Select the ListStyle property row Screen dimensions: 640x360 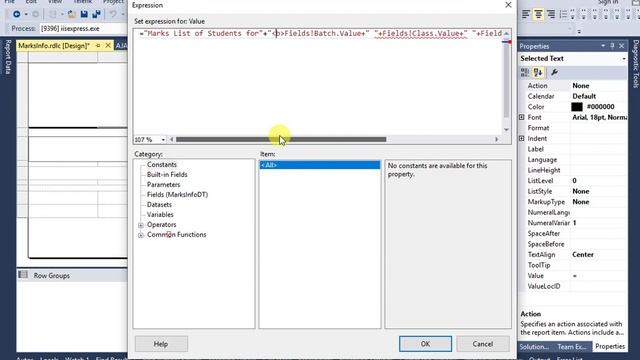pos(573,191)
